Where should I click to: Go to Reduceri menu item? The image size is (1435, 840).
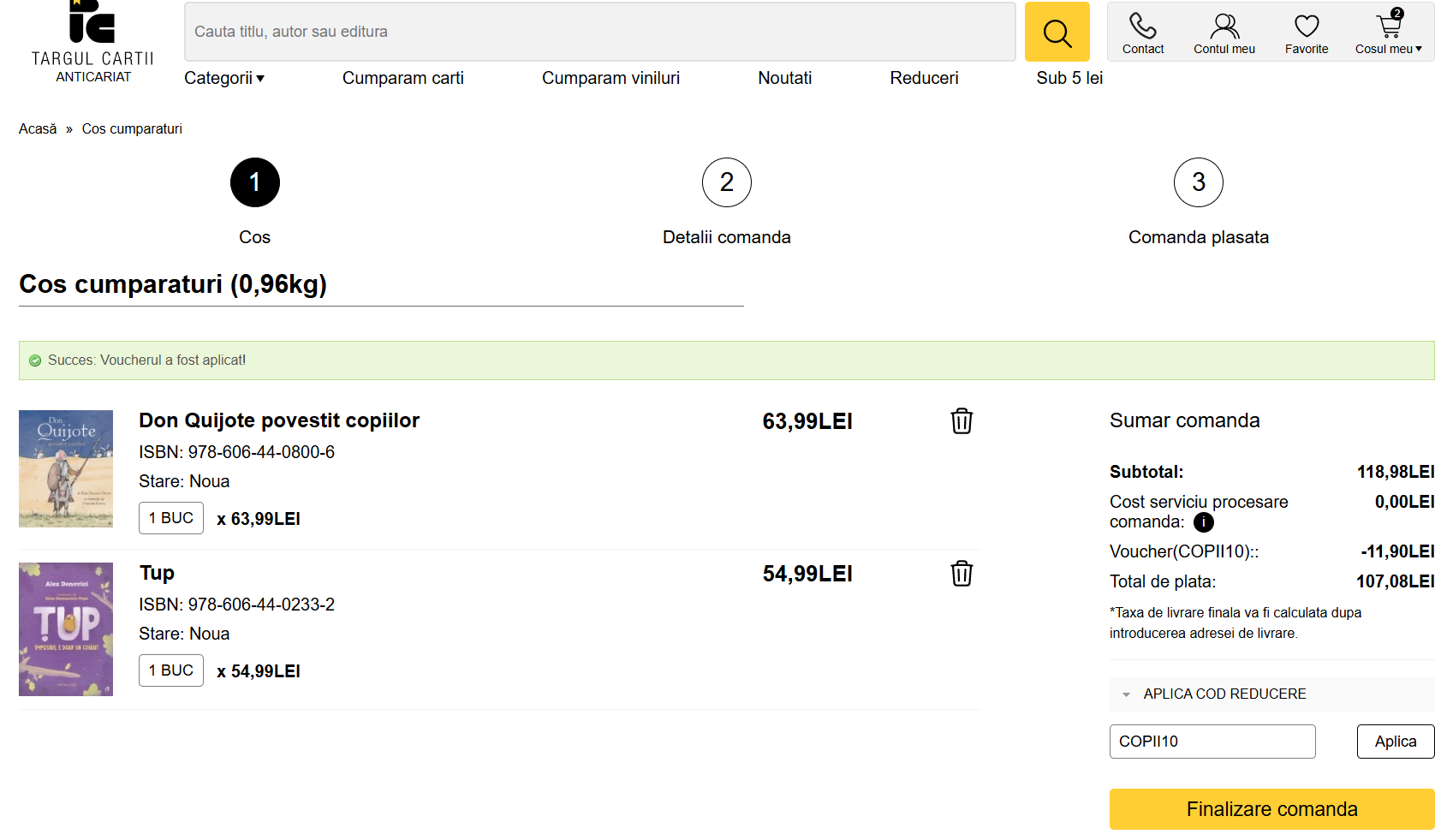click(x=924, y=78)
